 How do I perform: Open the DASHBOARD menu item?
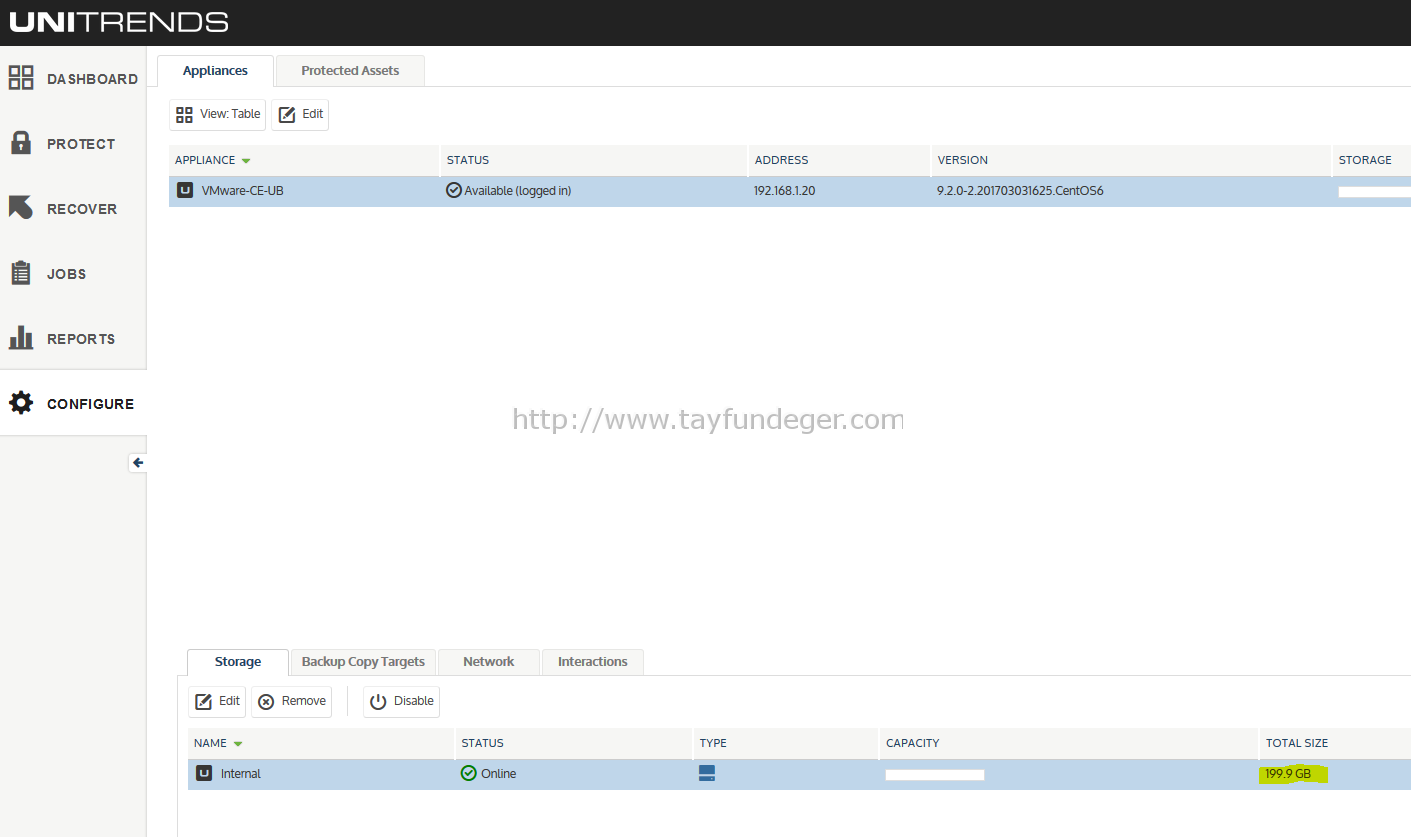point(92,79)
